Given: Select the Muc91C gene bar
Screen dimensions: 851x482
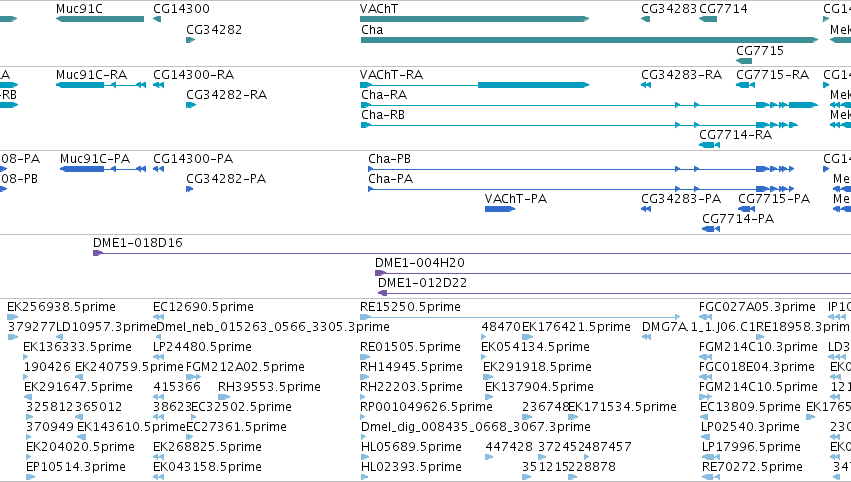Looking at the screenshot, I should [100, 19].
